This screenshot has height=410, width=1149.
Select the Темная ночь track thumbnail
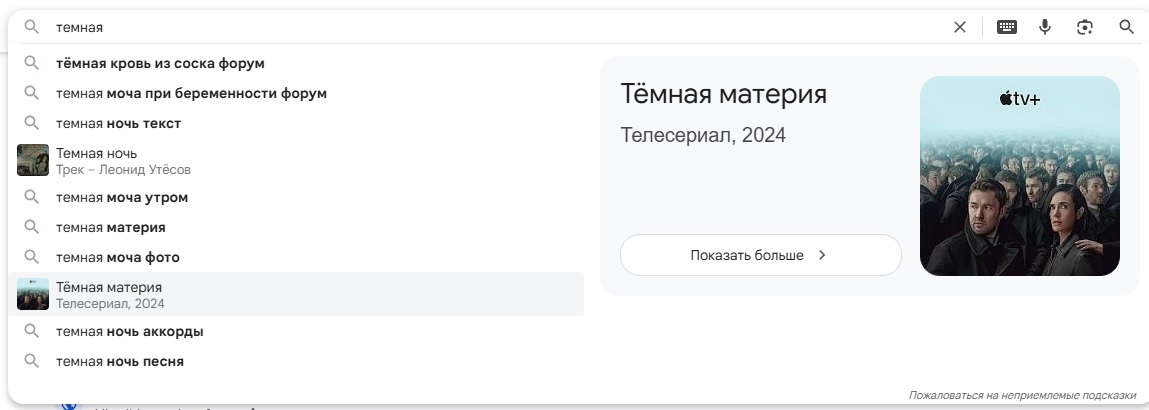point(33,160)
